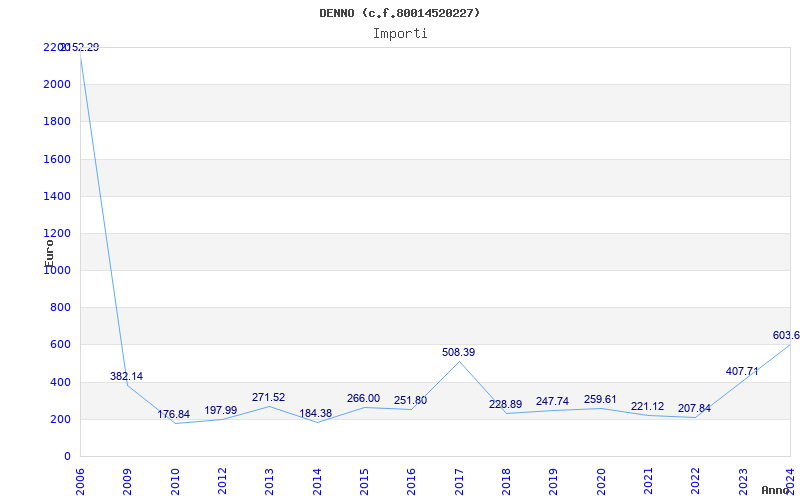This screenshot has width=800, height=500.
Task: Click the 266.00 data label
Action: 363,399
